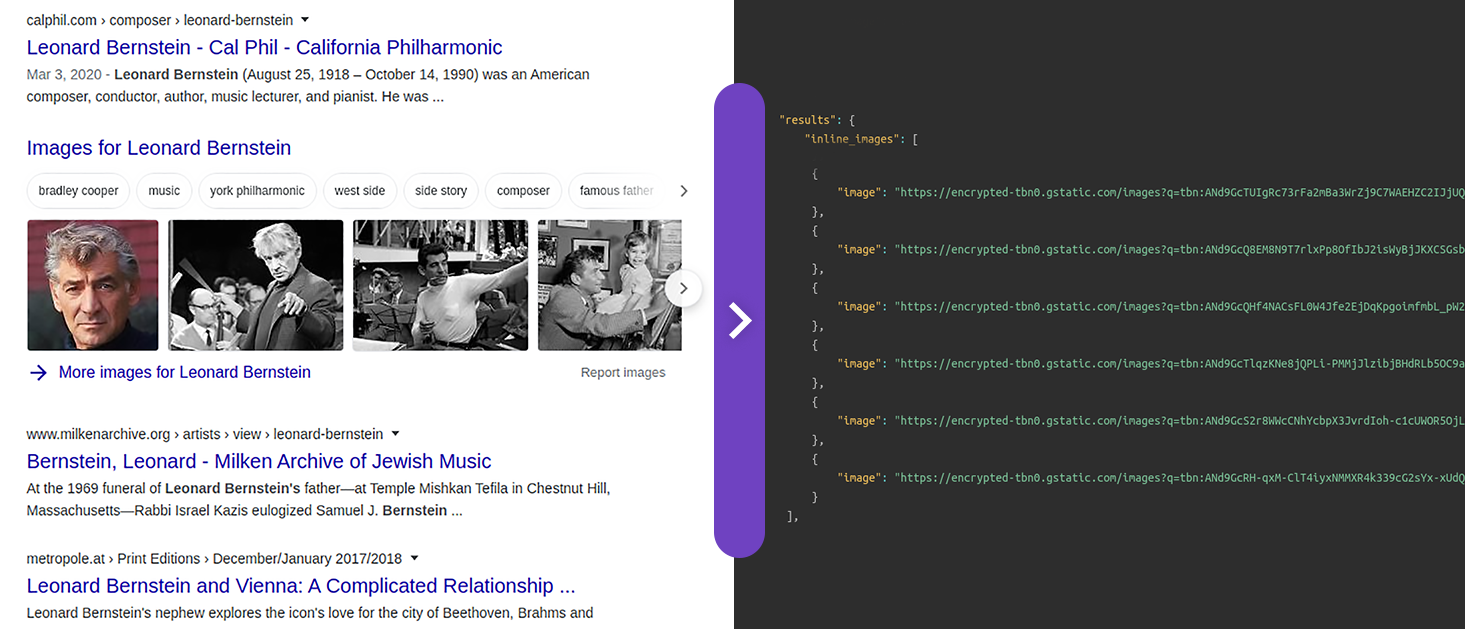1465x629 pixels.
Task: Select the york philharmonic filter chip
Action: 255,190
